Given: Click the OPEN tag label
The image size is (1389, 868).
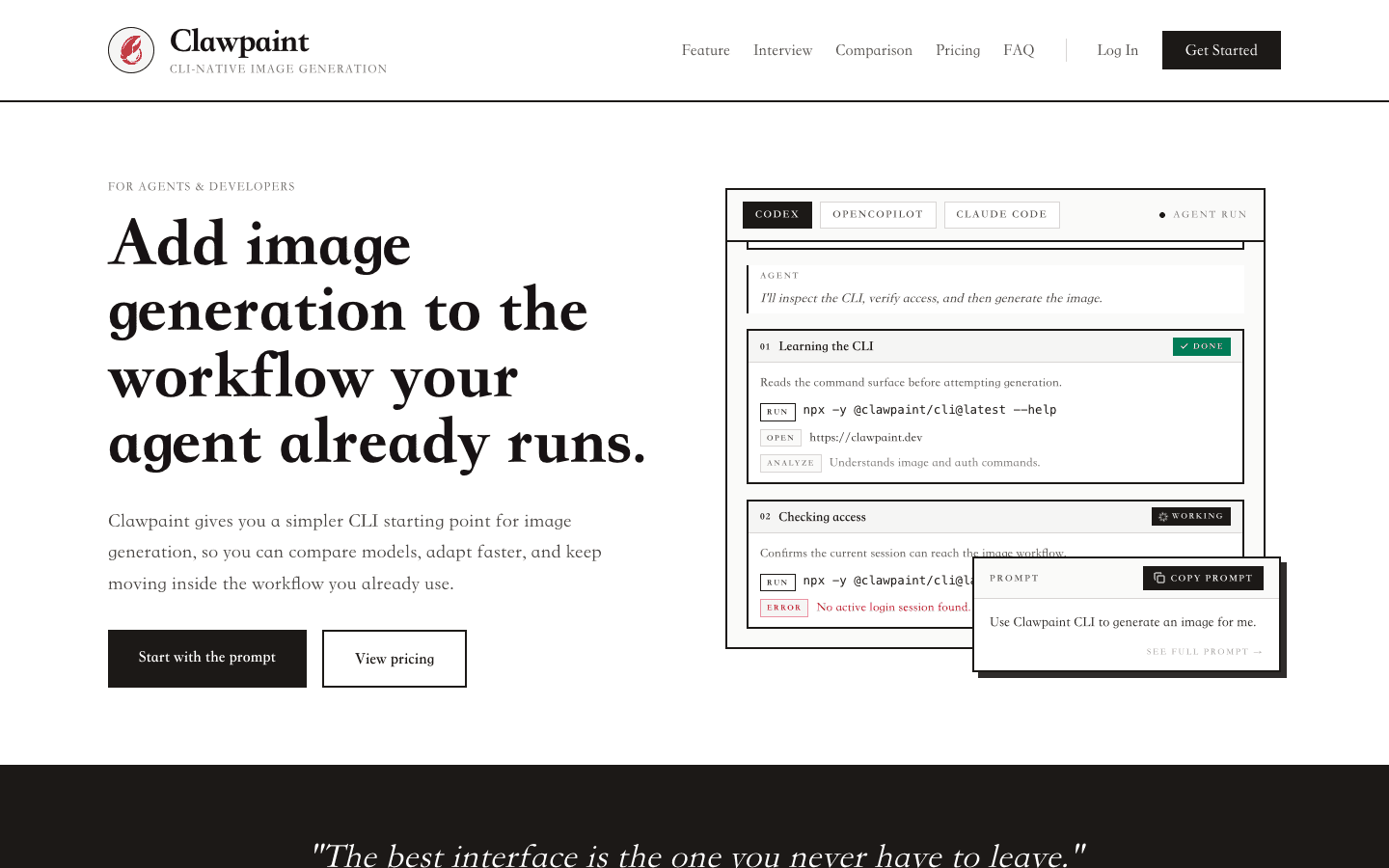Looking at the screenshot, I should [x=780, y=438].
